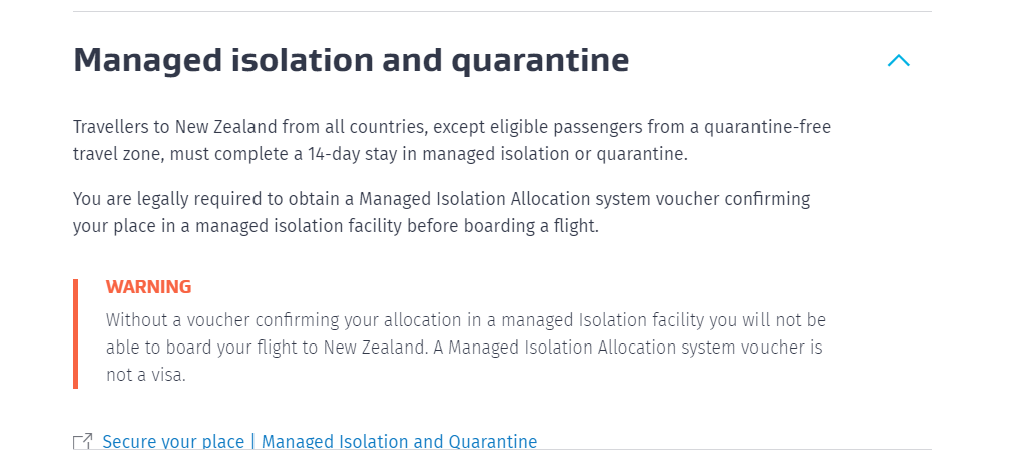The image size is (1011, 460).
Task: Select the warning paragraph about voucher allocation
Action: point(464,347)
